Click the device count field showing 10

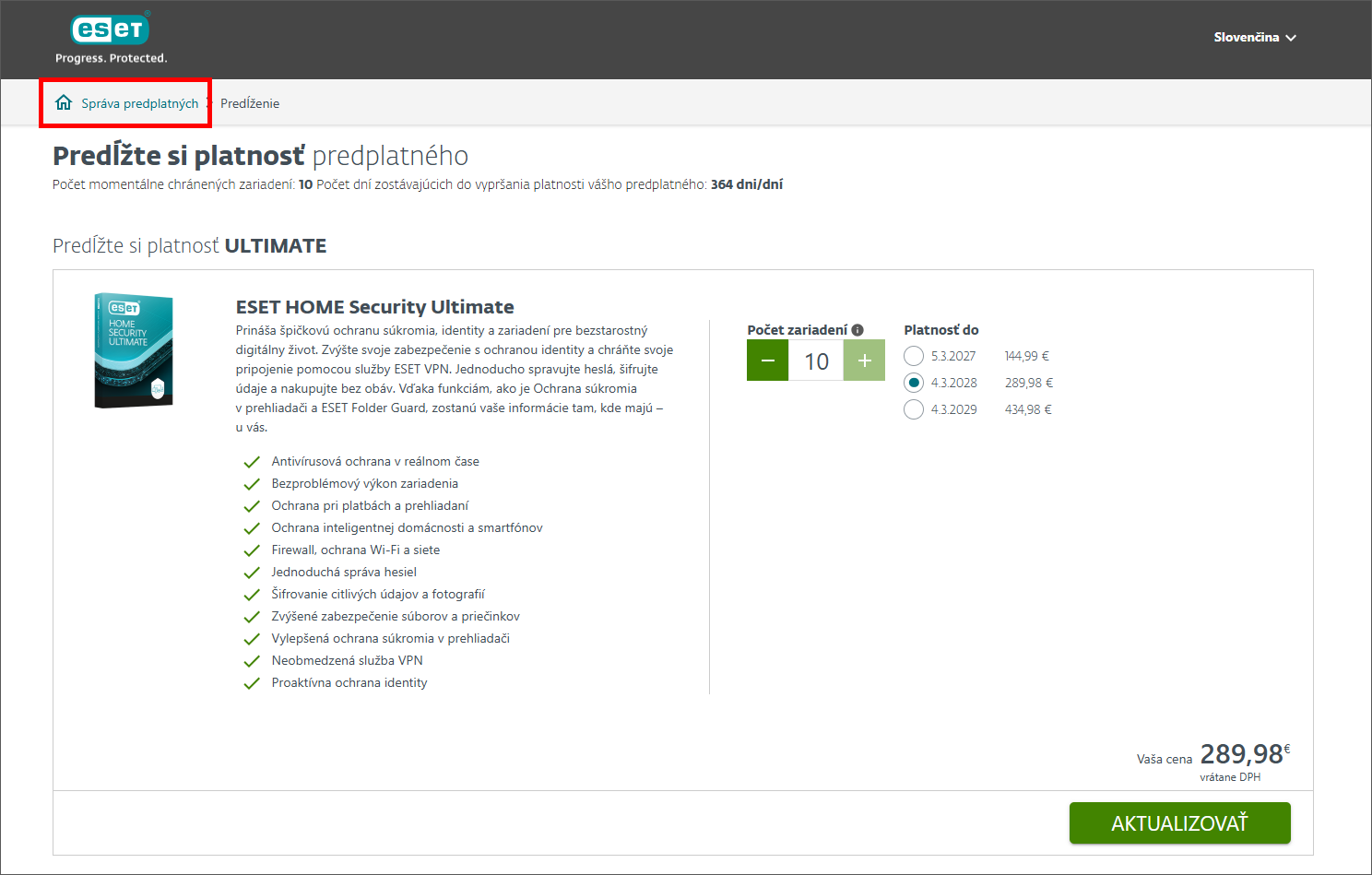(816, 361)
